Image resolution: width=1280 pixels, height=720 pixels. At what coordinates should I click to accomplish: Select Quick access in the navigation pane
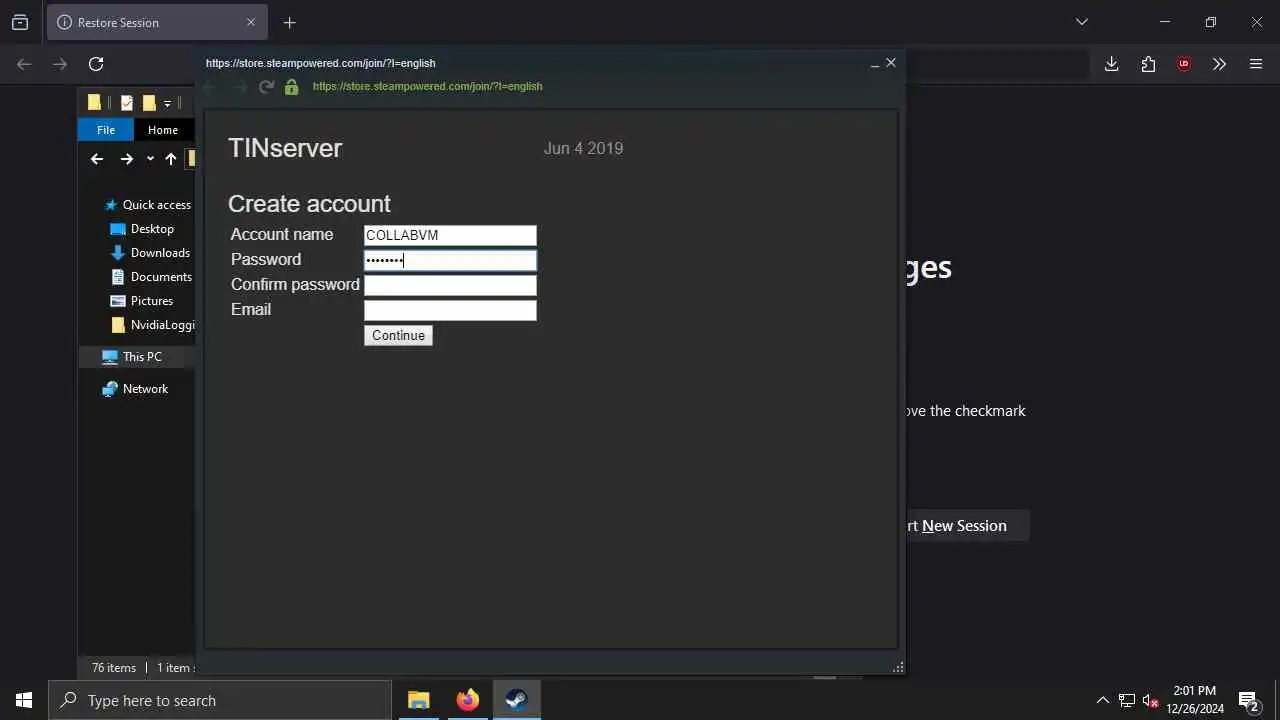147,205
